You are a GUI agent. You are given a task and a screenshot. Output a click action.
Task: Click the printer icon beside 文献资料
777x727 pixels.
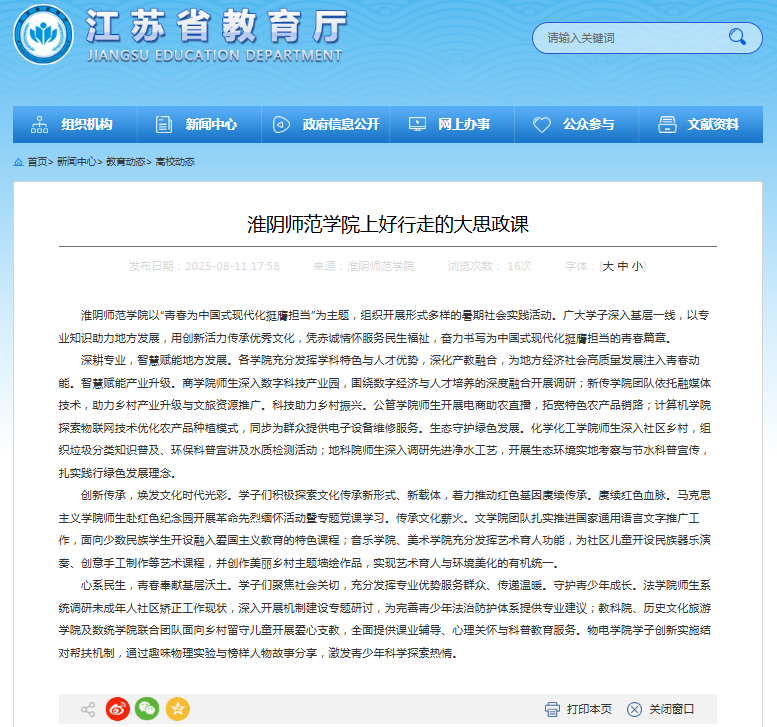point(667,124)
